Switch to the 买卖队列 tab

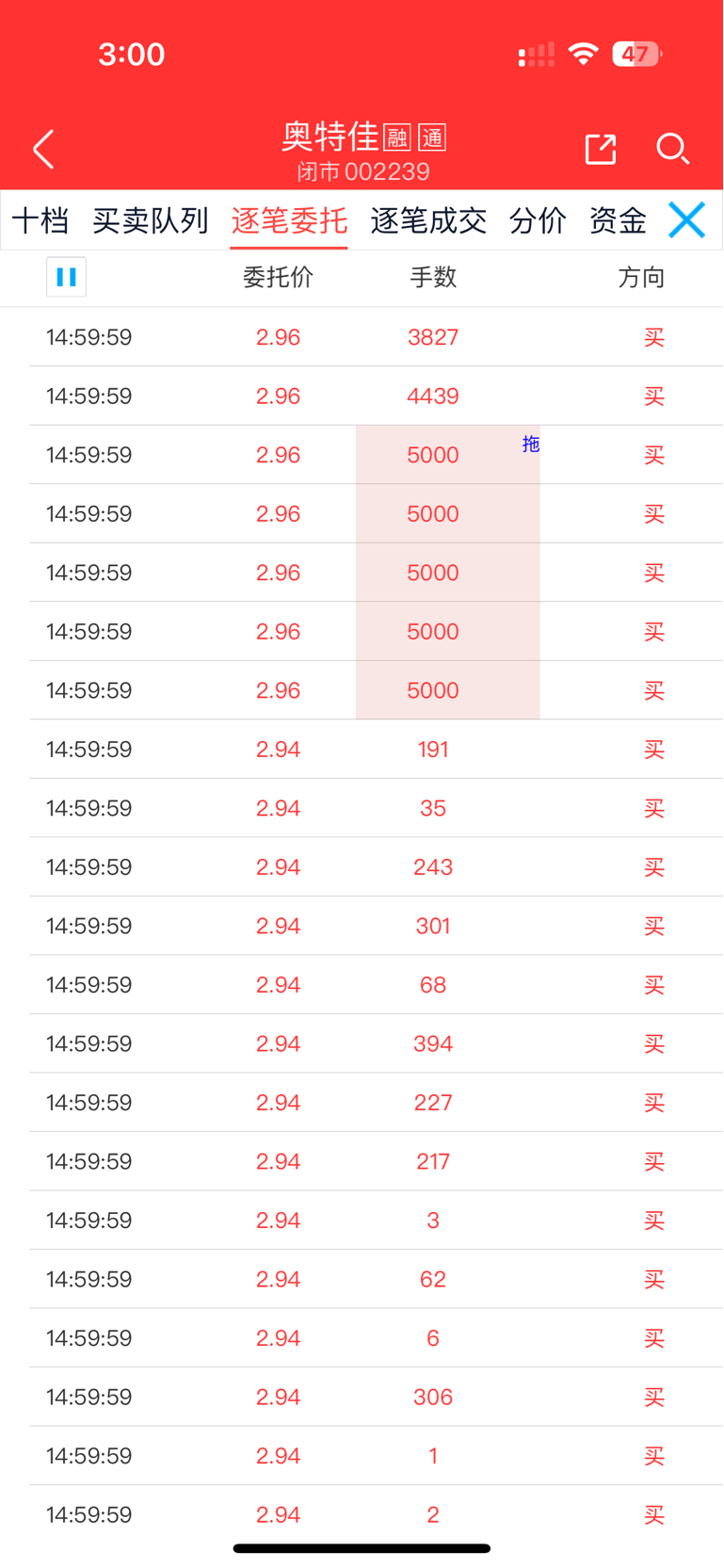pyautogui.click(x=151, y=221)
